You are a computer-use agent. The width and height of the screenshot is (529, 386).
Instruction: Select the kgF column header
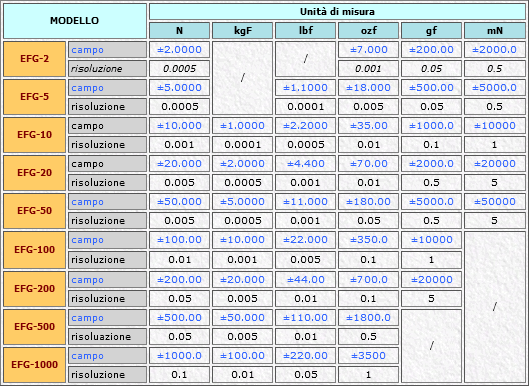(x=243, y=31)
